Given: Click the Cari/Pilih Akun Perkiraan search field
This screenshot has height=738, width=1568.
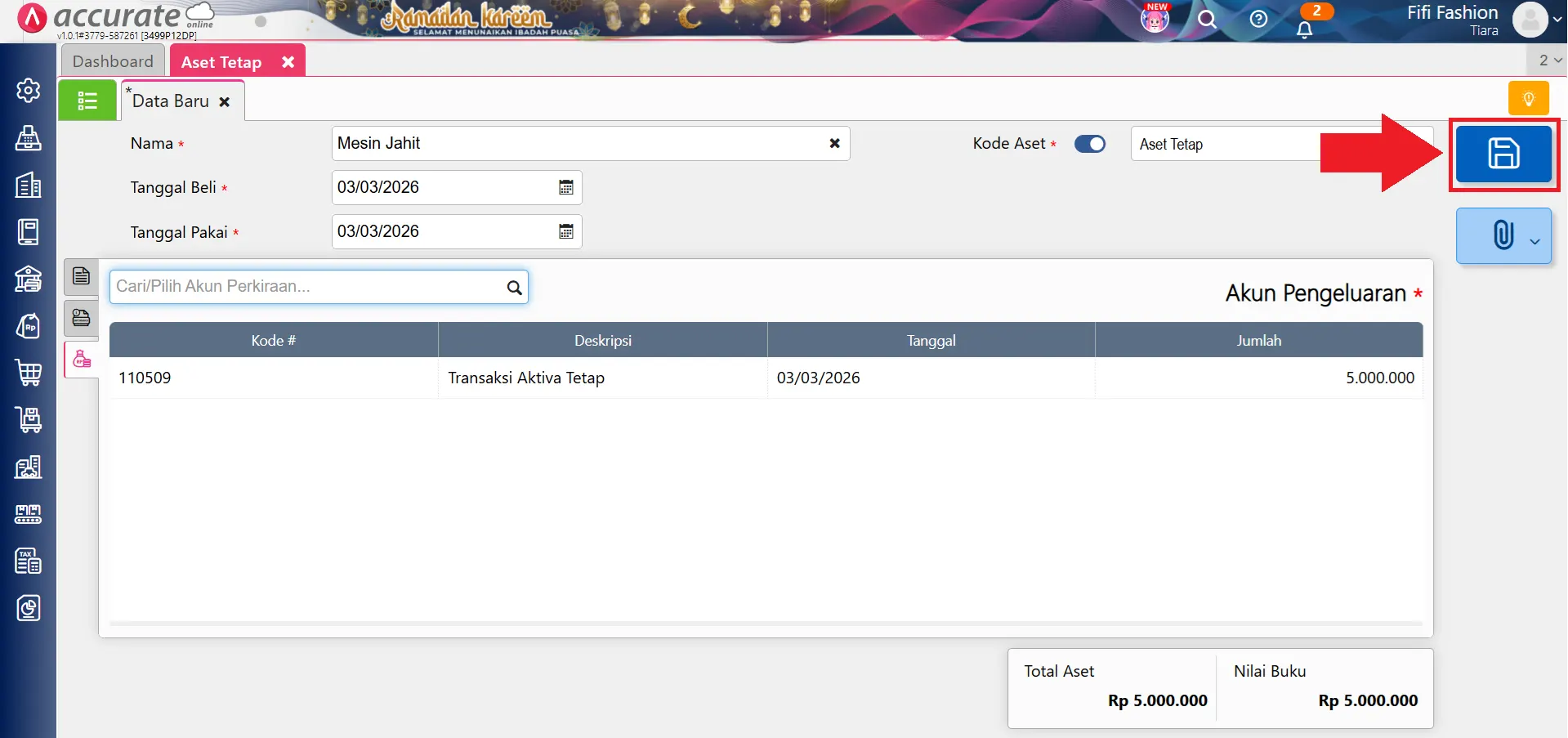Looking at the screenshot, I should coord(309,287).
